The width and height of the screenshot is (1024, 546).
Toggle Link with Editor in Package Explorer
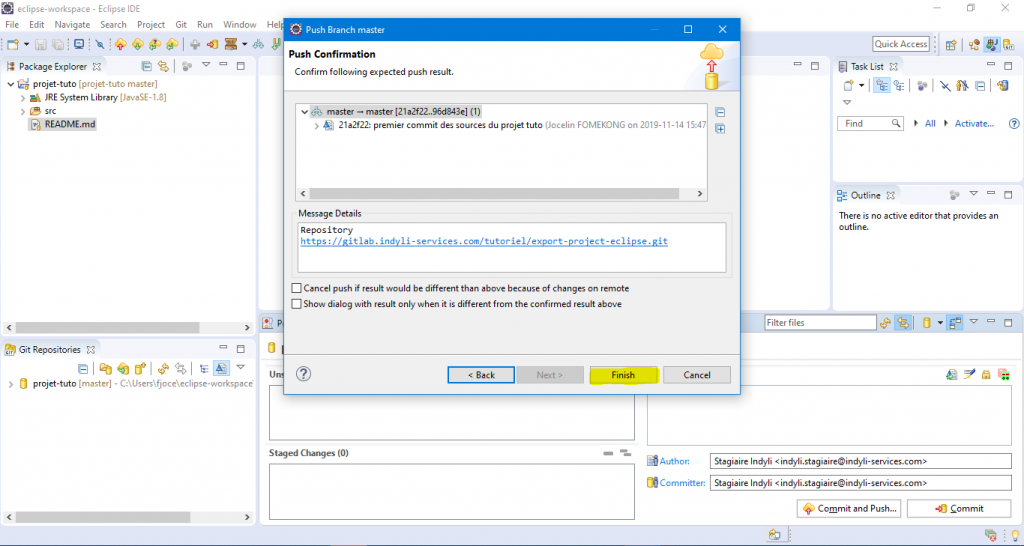pyautogui.click(x=163, y=66)
